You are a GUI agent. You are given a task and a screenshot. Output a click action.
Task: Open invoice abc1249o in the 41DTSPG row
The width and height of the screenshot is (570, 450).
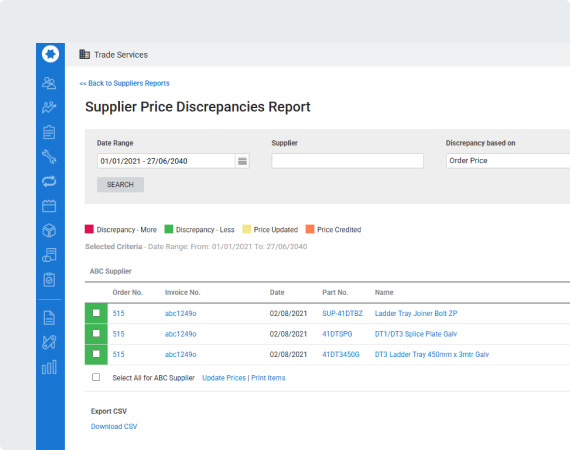coord(181,334)
